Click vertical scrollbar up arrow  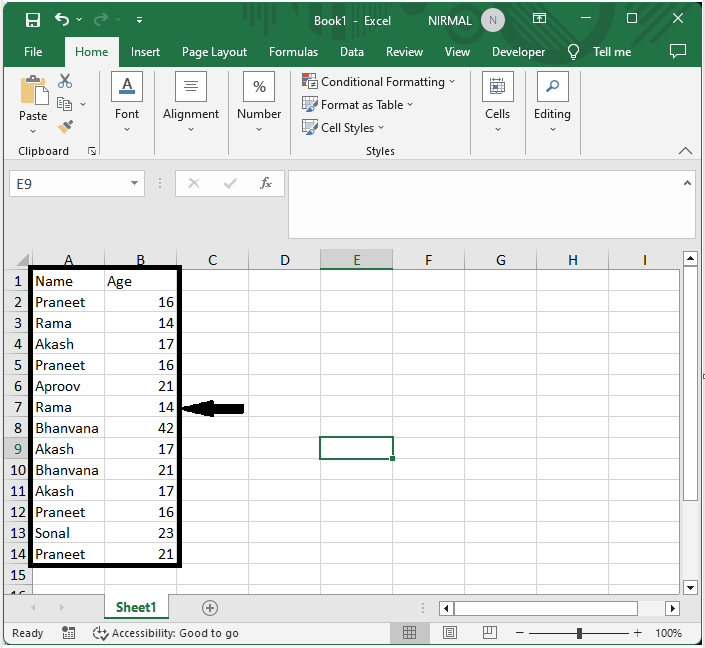(x=690, y=259)
